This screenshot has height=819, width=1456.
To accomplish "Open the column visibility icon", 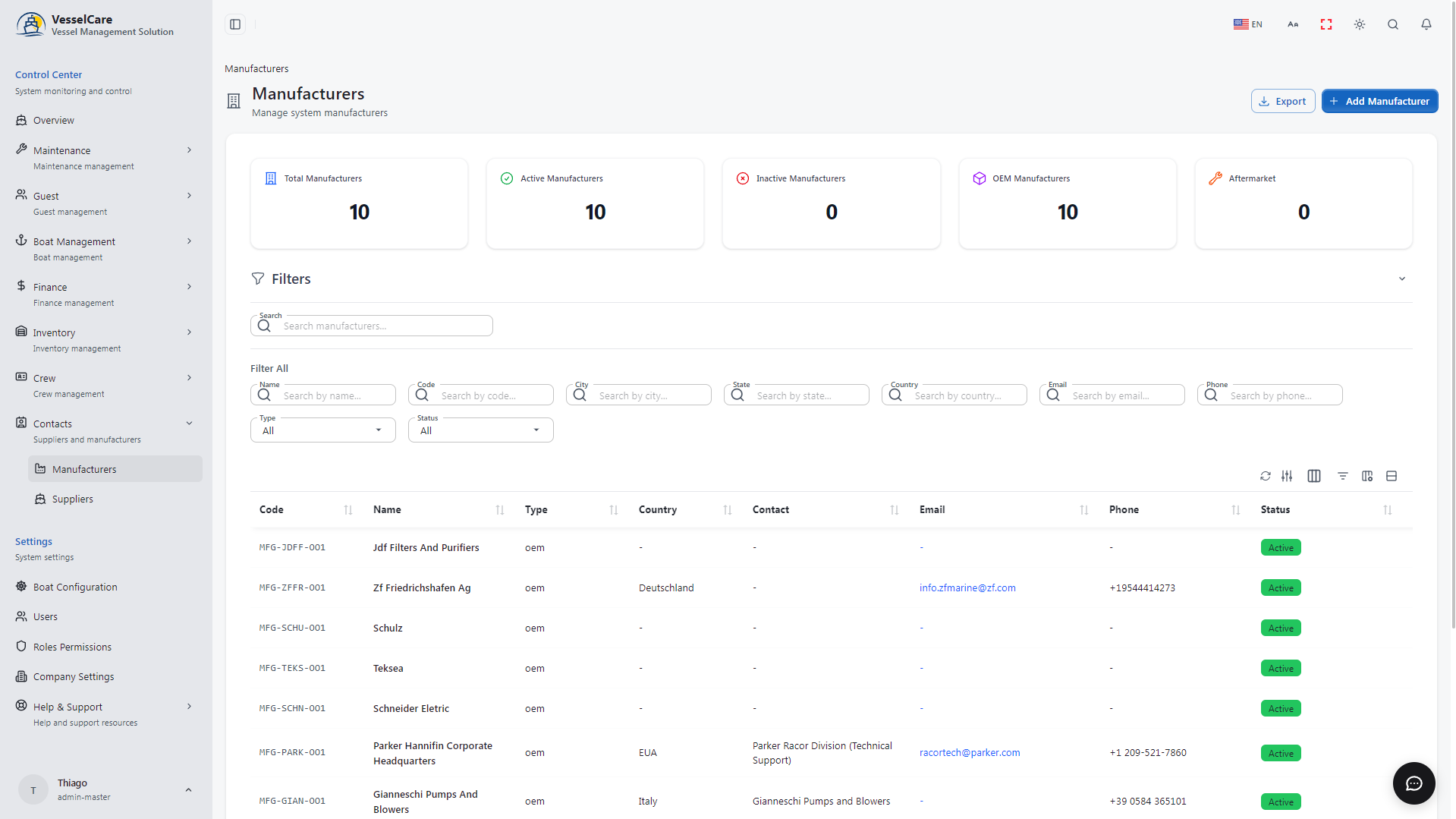I will [1314, 476].
